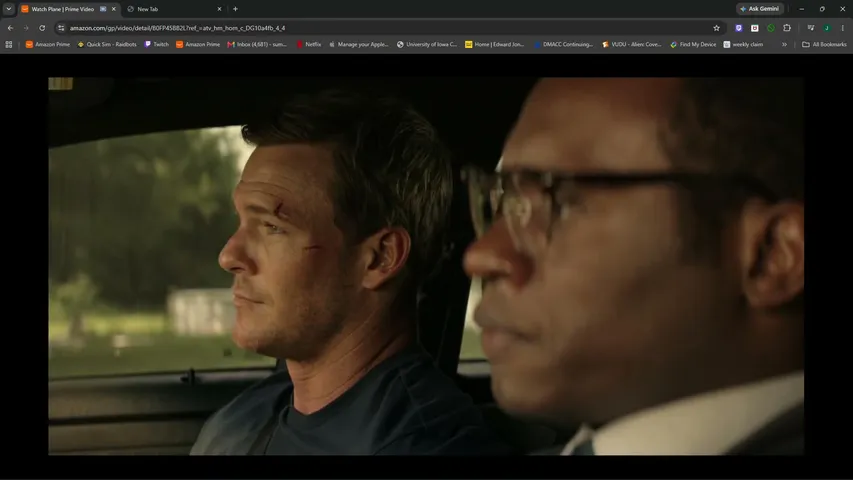Open the red and white extension icon
This screenshot has width=853, height=480.
[755, 28]
